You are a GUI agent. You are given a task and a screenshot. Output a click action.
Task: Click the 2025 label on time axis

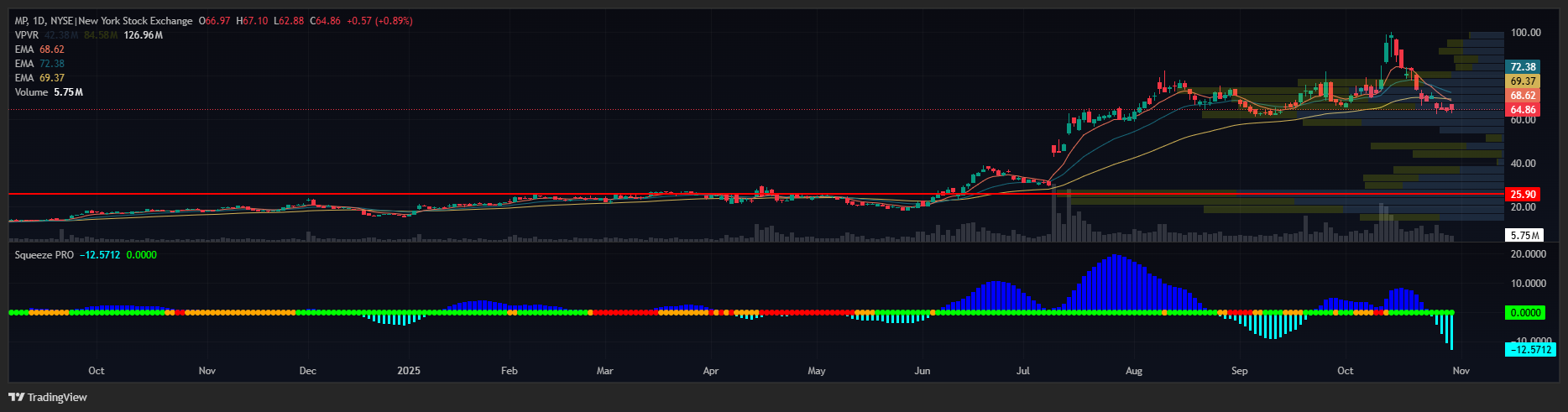click(x=409, y=371)
